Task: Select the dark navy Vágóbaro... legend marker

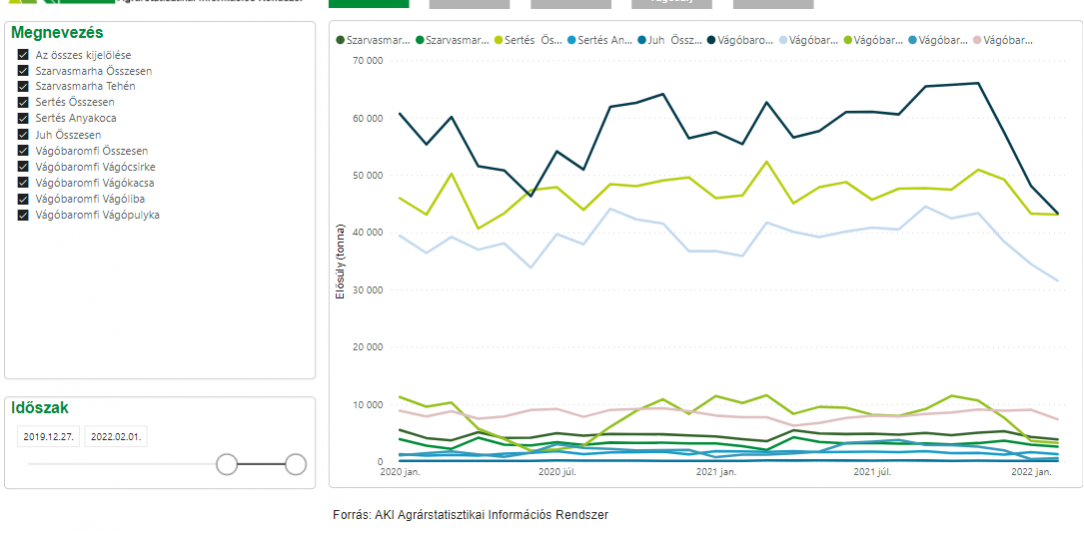Action: pos(711,40)
